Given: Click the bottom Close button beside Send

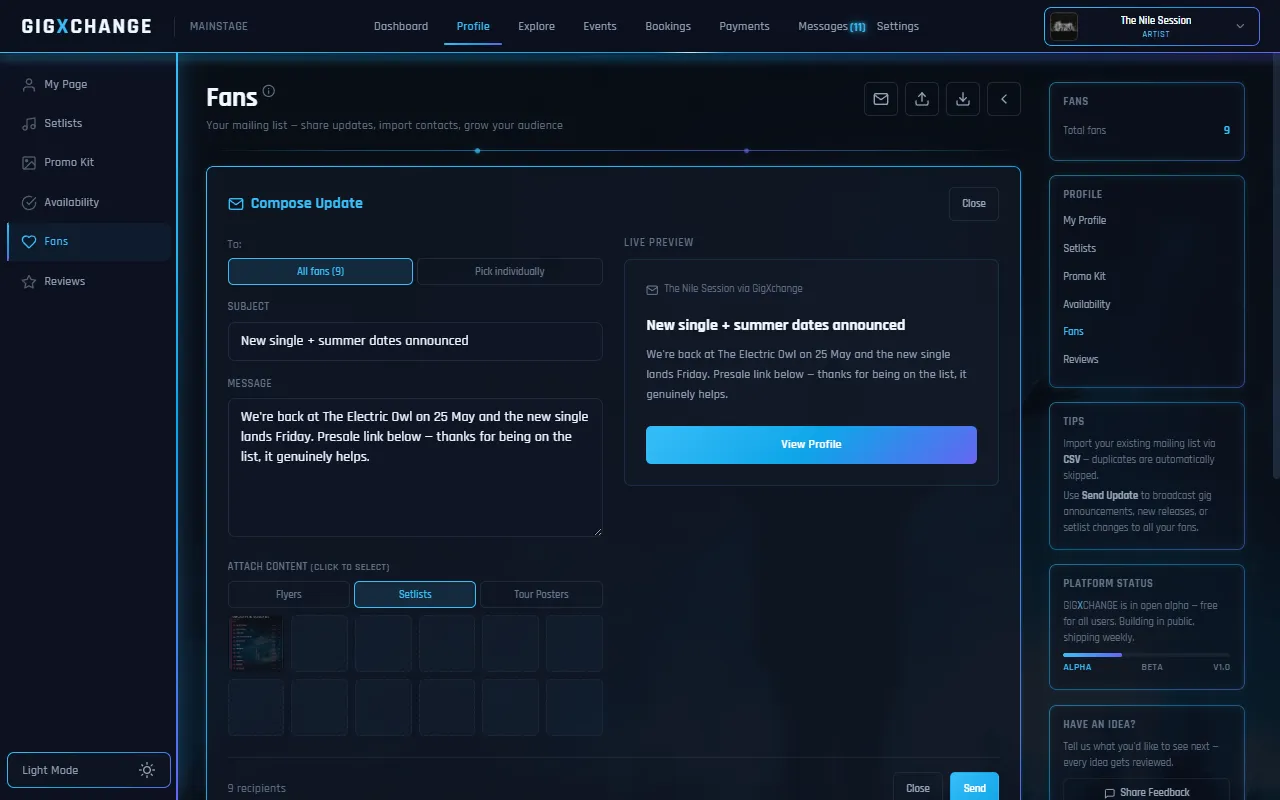Looking at the screenshot, I should pyautogui.click(x=918, y=788).
